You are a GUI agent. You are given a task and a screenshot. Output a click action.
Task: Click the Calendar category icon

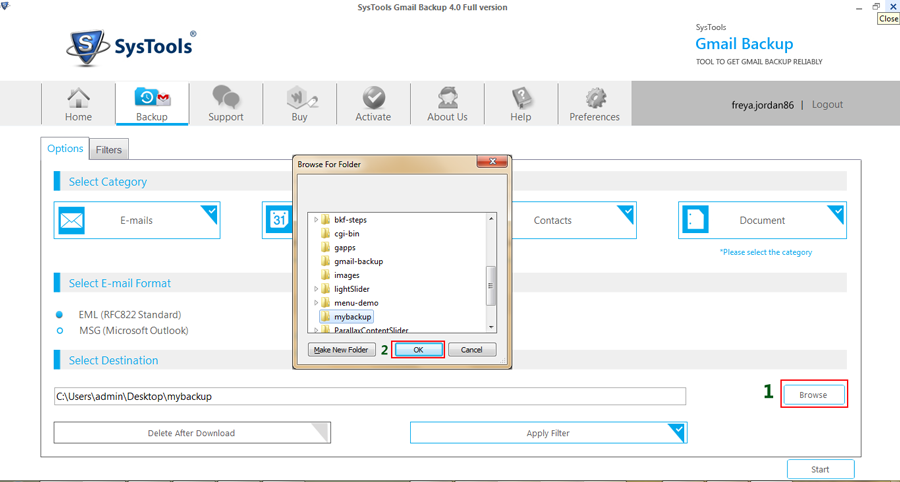tap(280, 220)
